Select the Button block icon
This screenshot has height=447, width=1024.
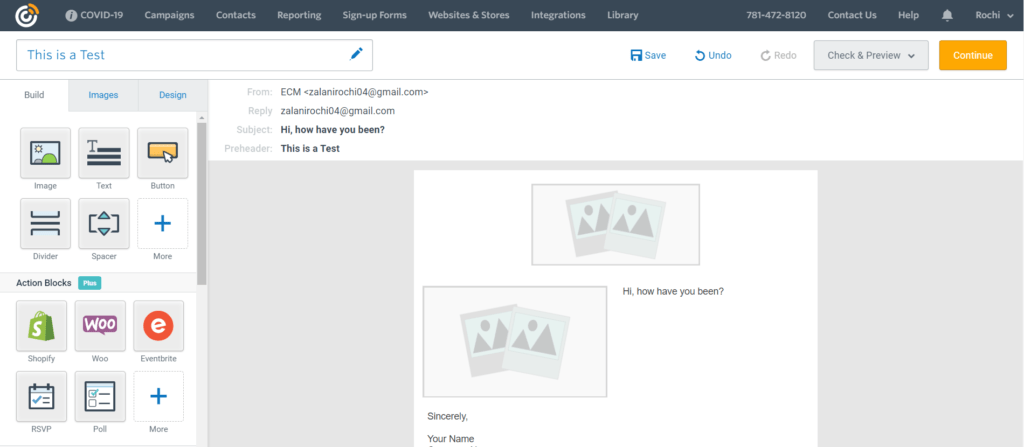163,153
